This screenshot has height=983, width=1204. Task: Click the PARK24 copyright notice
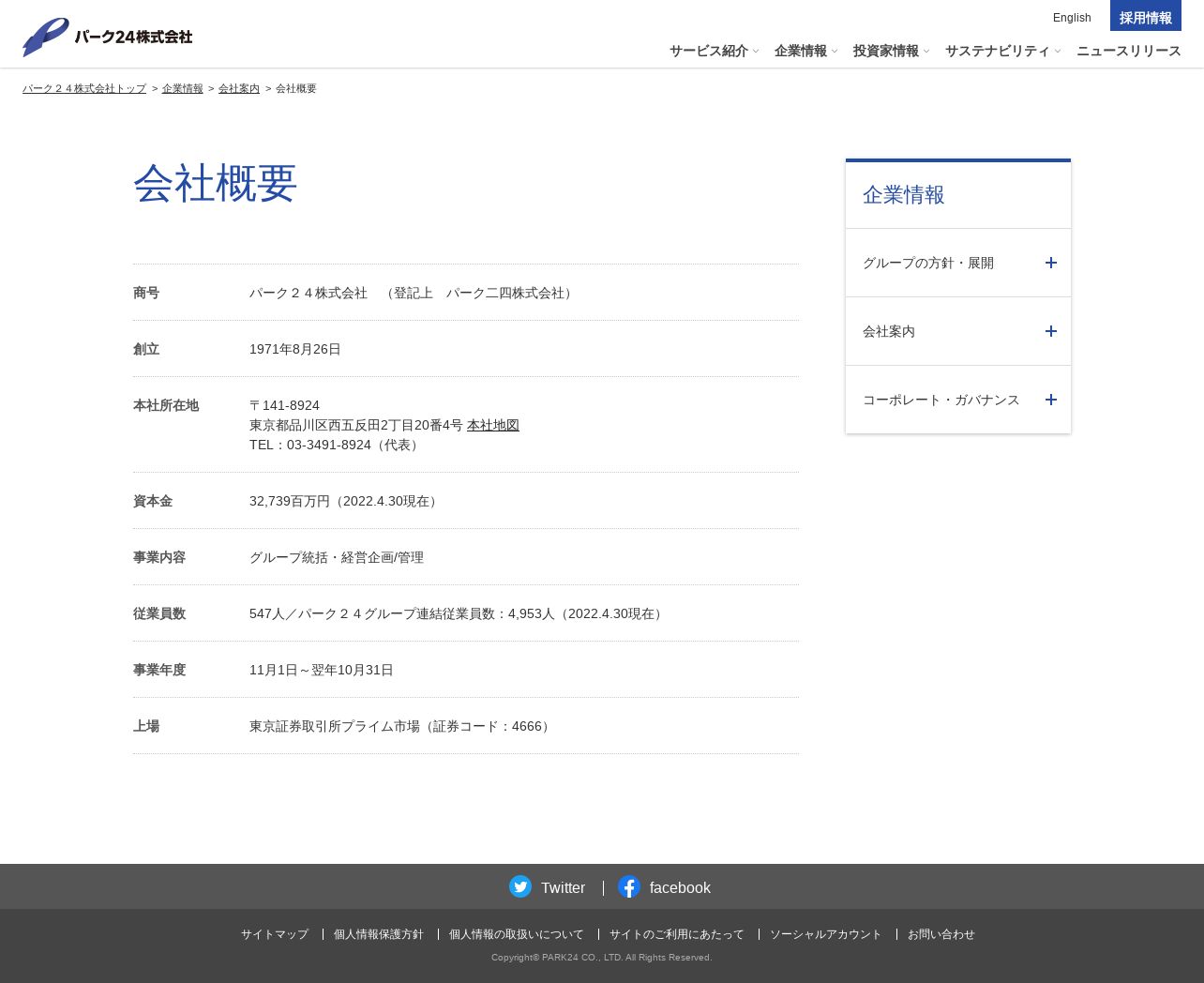pyautogui.click(x=602, y=958)
